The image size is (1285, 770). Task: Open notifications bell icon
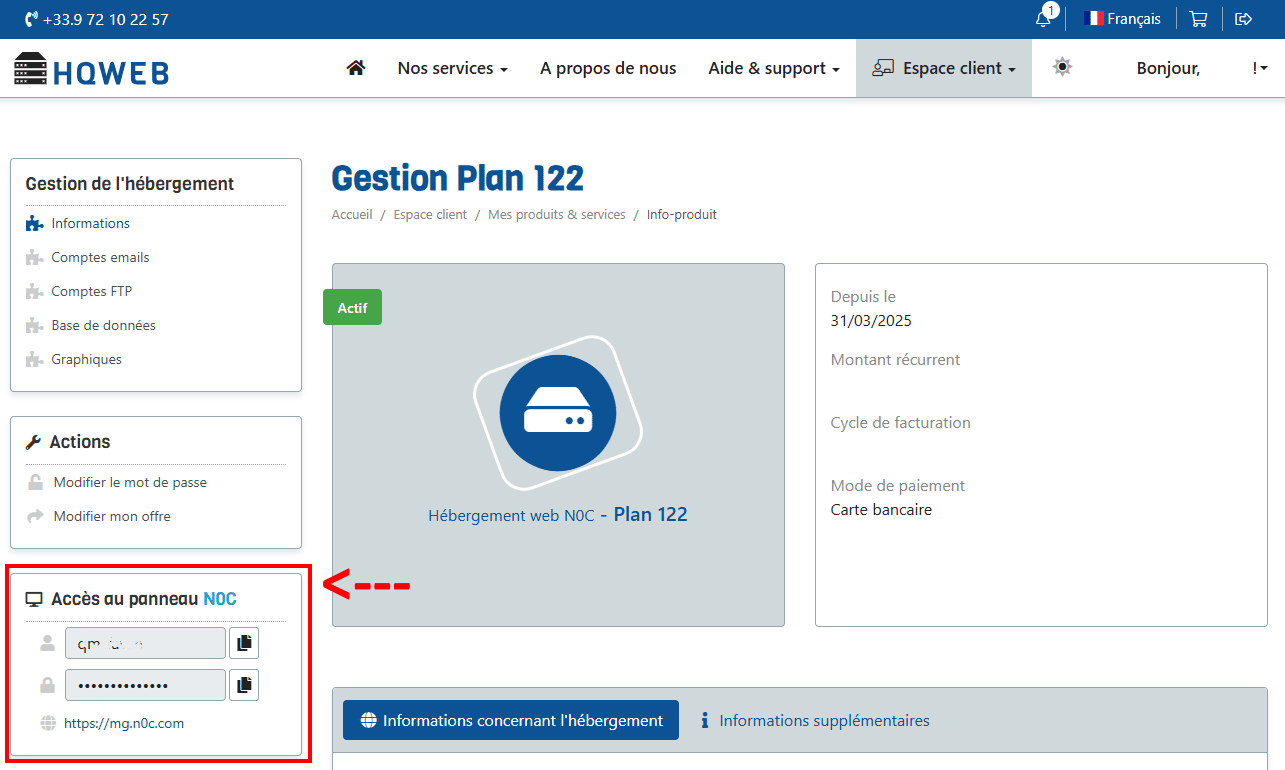coord(1043,19)
